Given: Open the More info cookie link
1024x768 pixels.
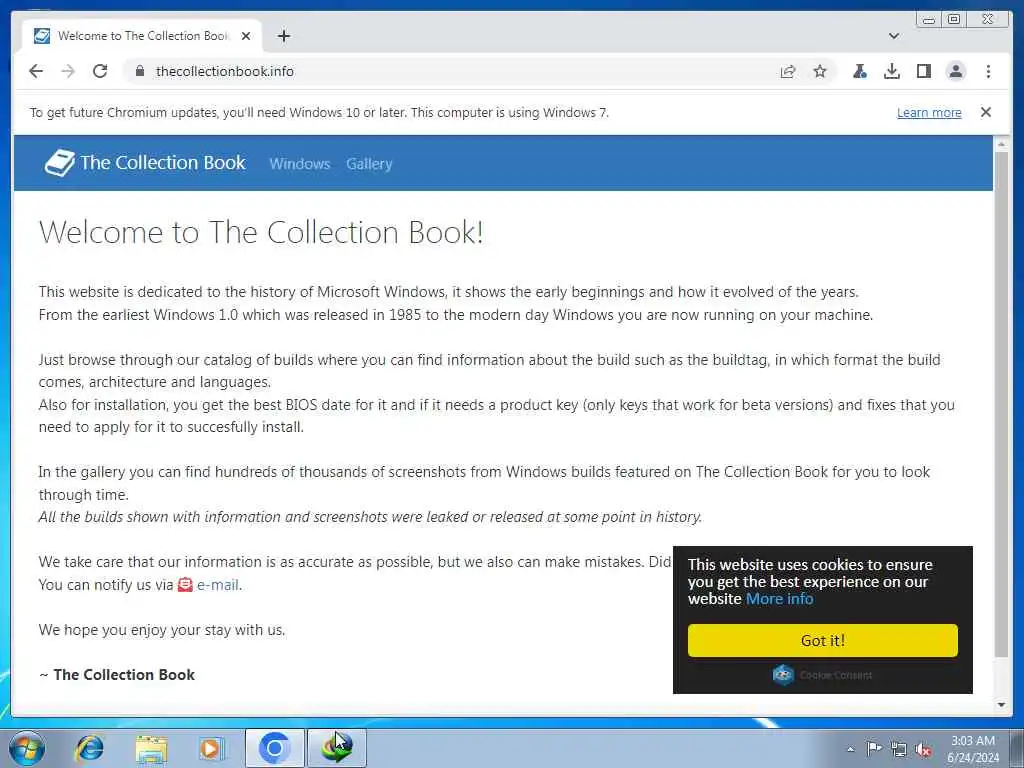Looking at the screenshot, I should coord(779,599).
